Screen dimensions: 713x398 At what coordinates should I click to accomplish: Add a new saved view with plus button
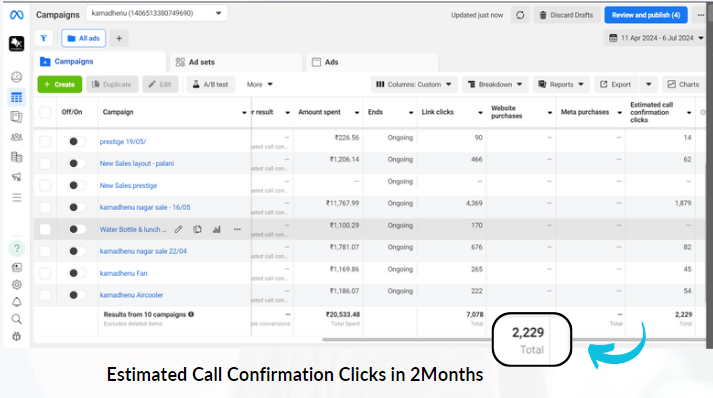coord(119,38)
